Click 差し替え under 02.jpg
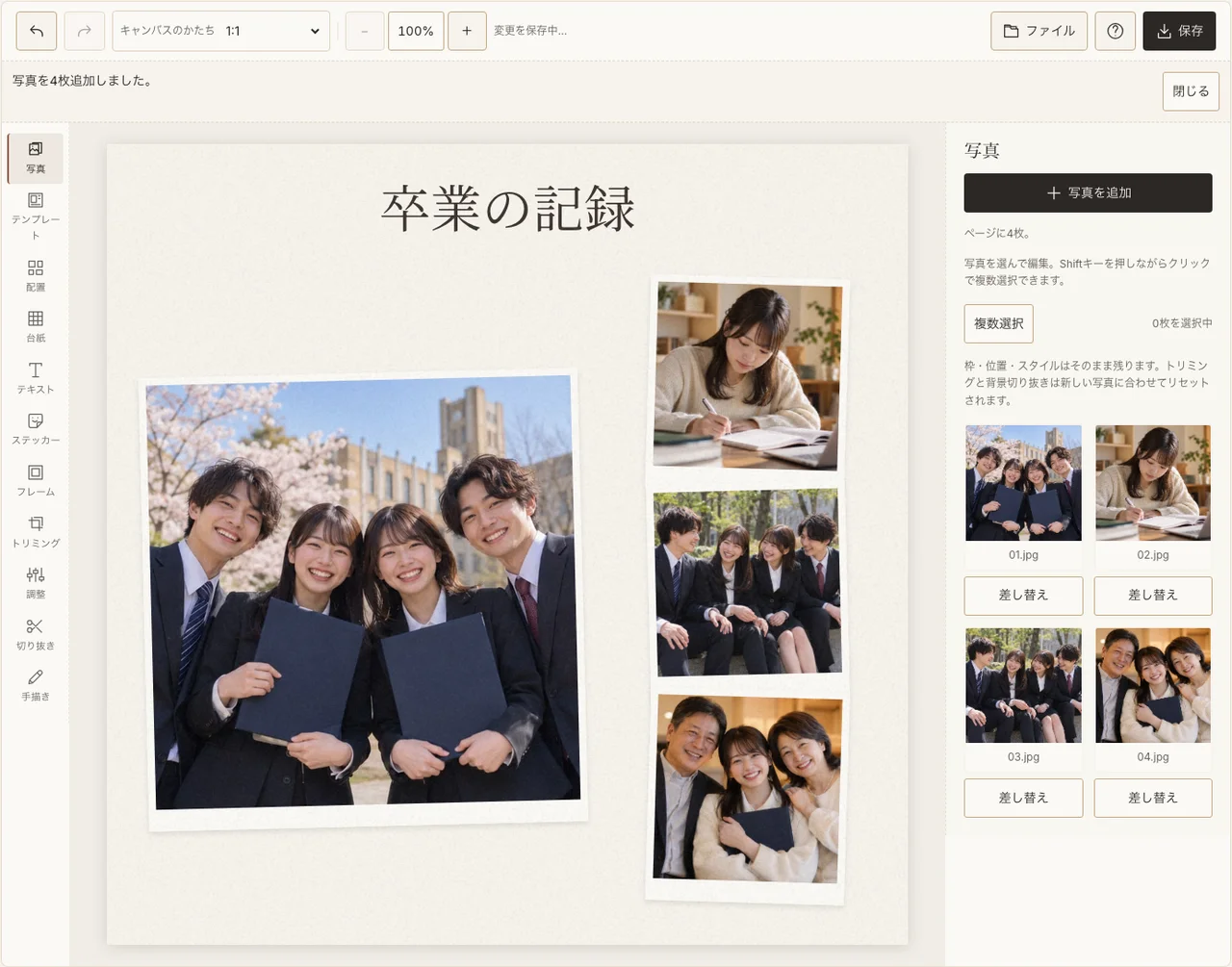The height and width of the screenshot is (967, 1232). [1153, 596]
